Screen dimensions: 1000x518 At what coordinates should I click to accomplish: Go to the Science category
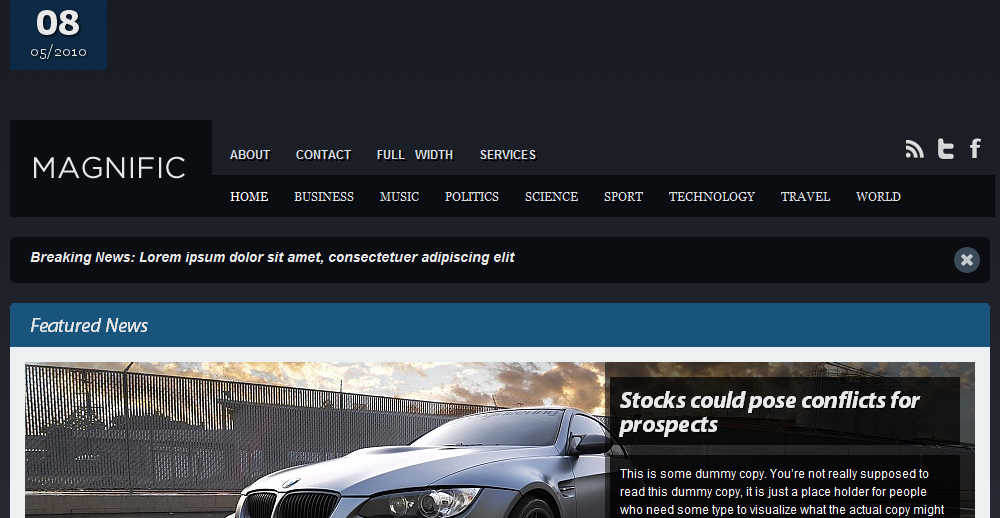(x=552, y=196)
